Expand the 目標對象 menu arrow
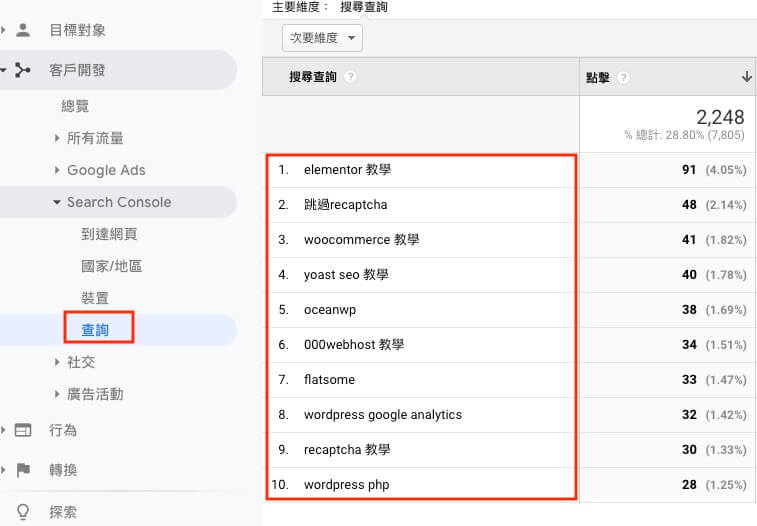The width and height of the screenshot is (757, 526). click(x=3, y=30)
